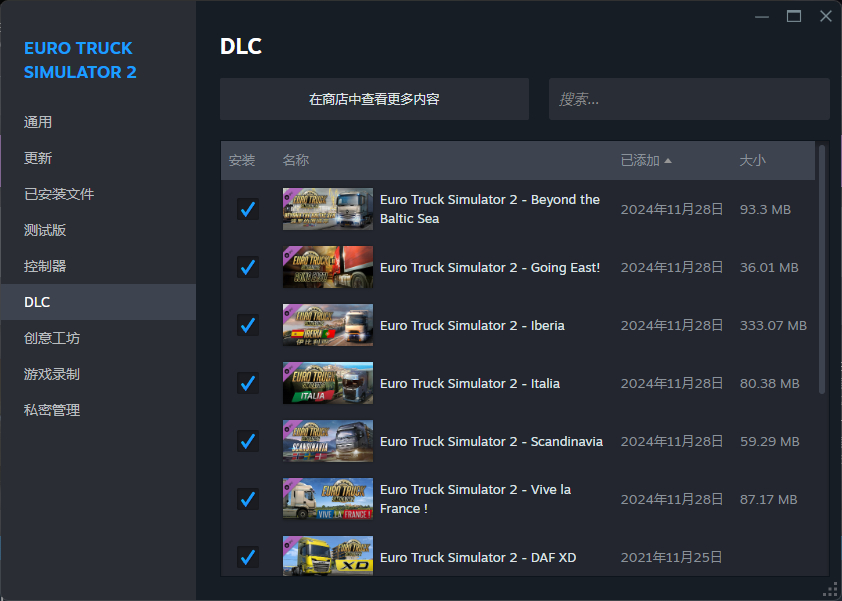Sort by the 已添加 column header
The image size is (842, 601).
tap(646, 160)
